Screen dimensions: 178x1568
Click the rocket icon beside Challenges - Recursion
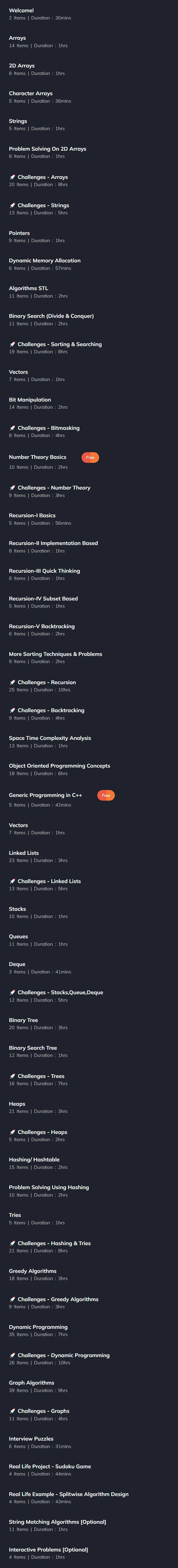click(12, 682)
